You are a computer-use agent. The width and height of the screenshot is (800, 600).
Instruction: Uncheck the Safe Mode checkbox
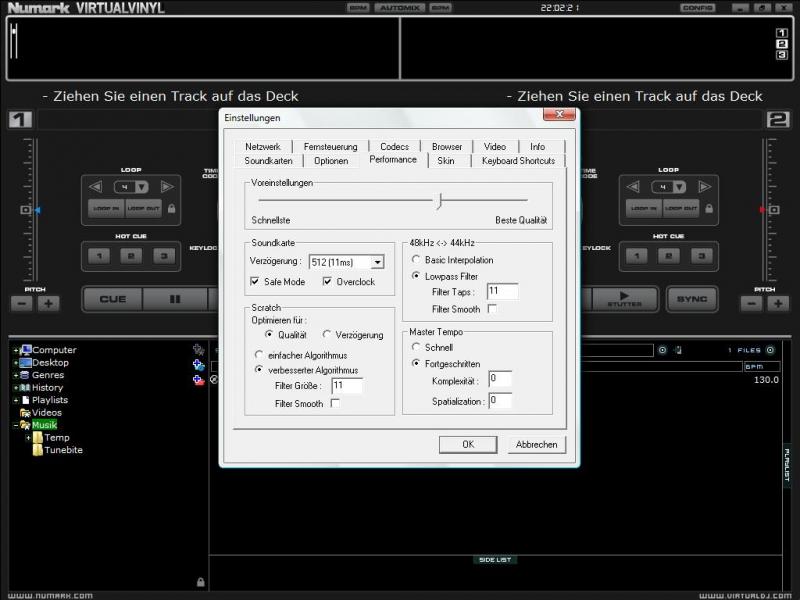coord(256,282)
